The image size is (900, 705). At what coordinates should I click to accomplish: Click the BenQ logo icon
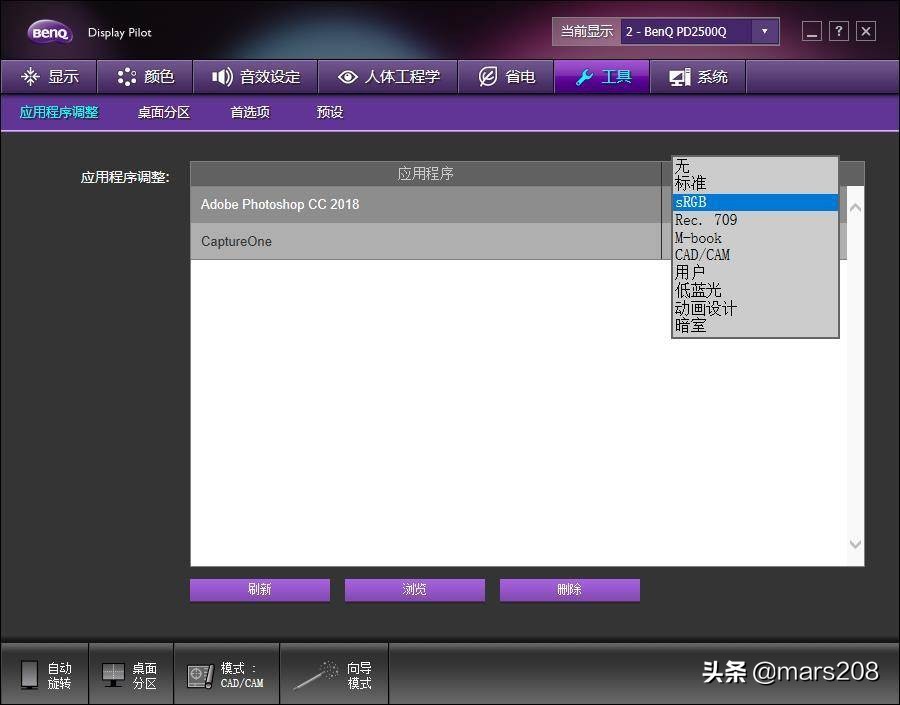(48, 32)
